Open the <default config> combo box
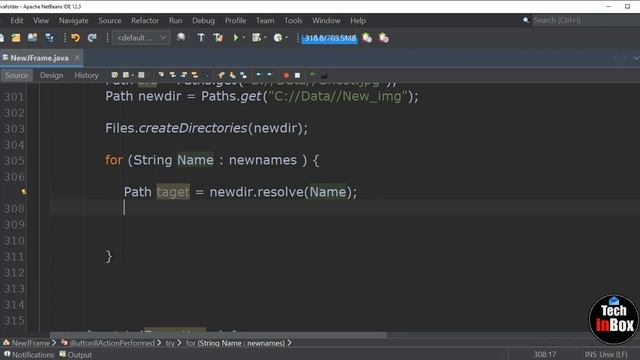Screen dimensions: 640x360 141,38
